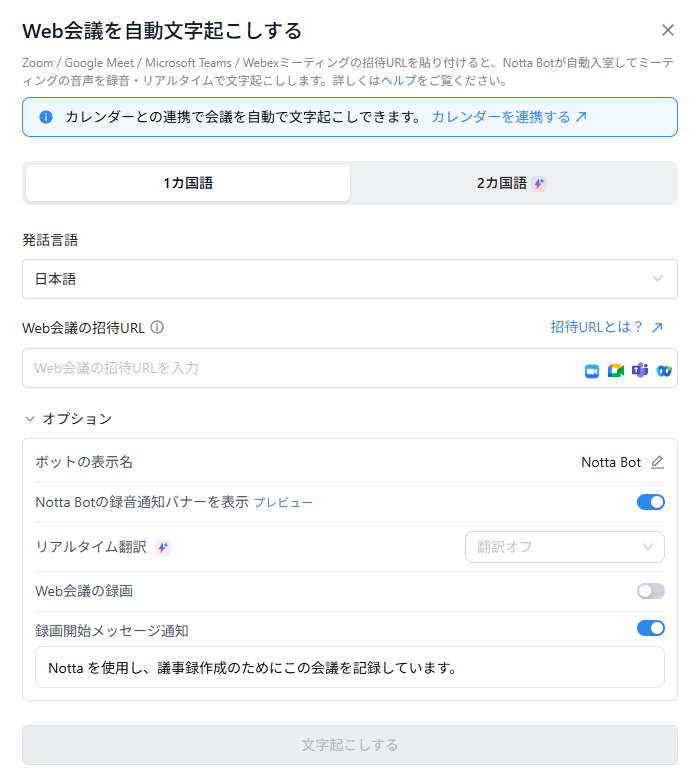
Task: Select the 1カ国語 tab
Action: pos(188,183)
